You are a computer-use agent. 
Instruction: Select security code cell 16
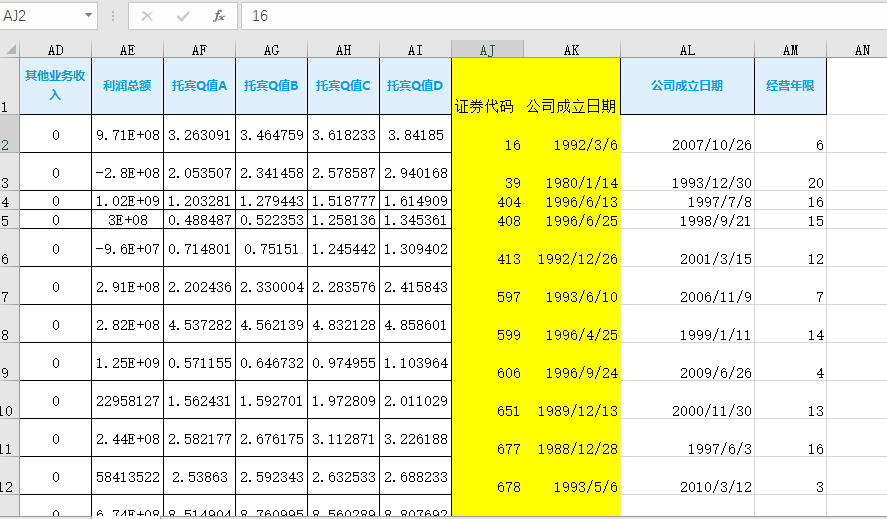tap(487, 134)
